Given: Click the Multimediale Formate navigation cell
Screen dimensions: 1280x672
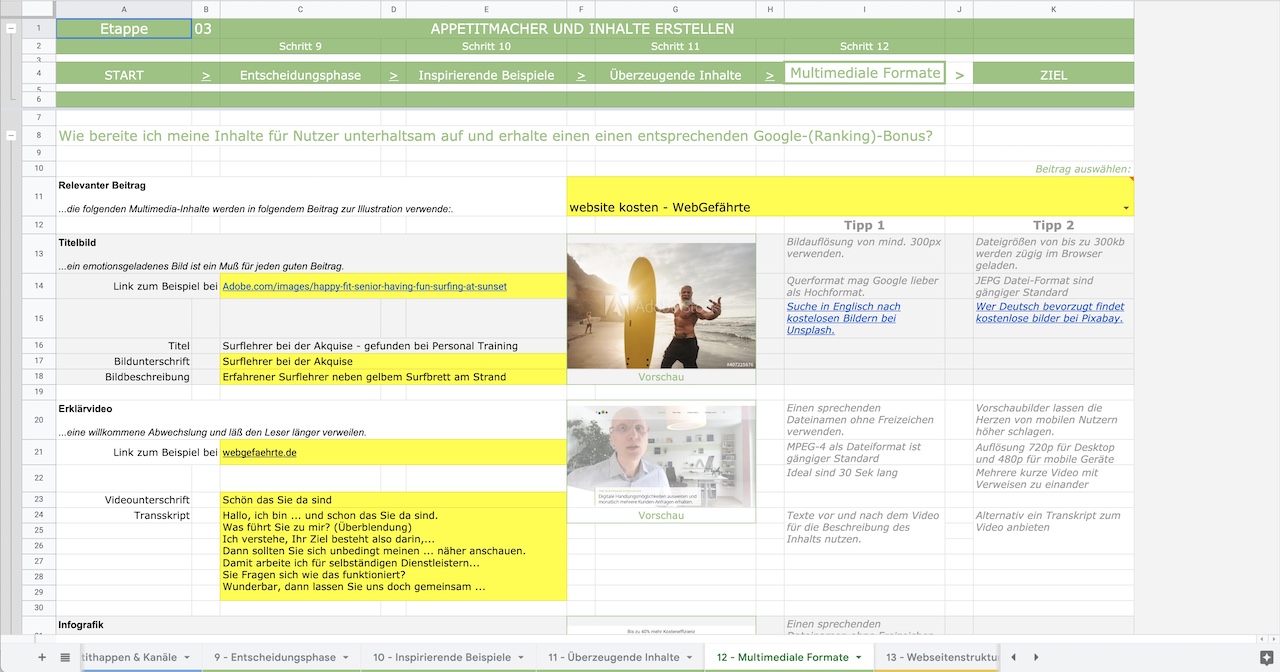Looking at the screenshot, I should tap(865, 73).
